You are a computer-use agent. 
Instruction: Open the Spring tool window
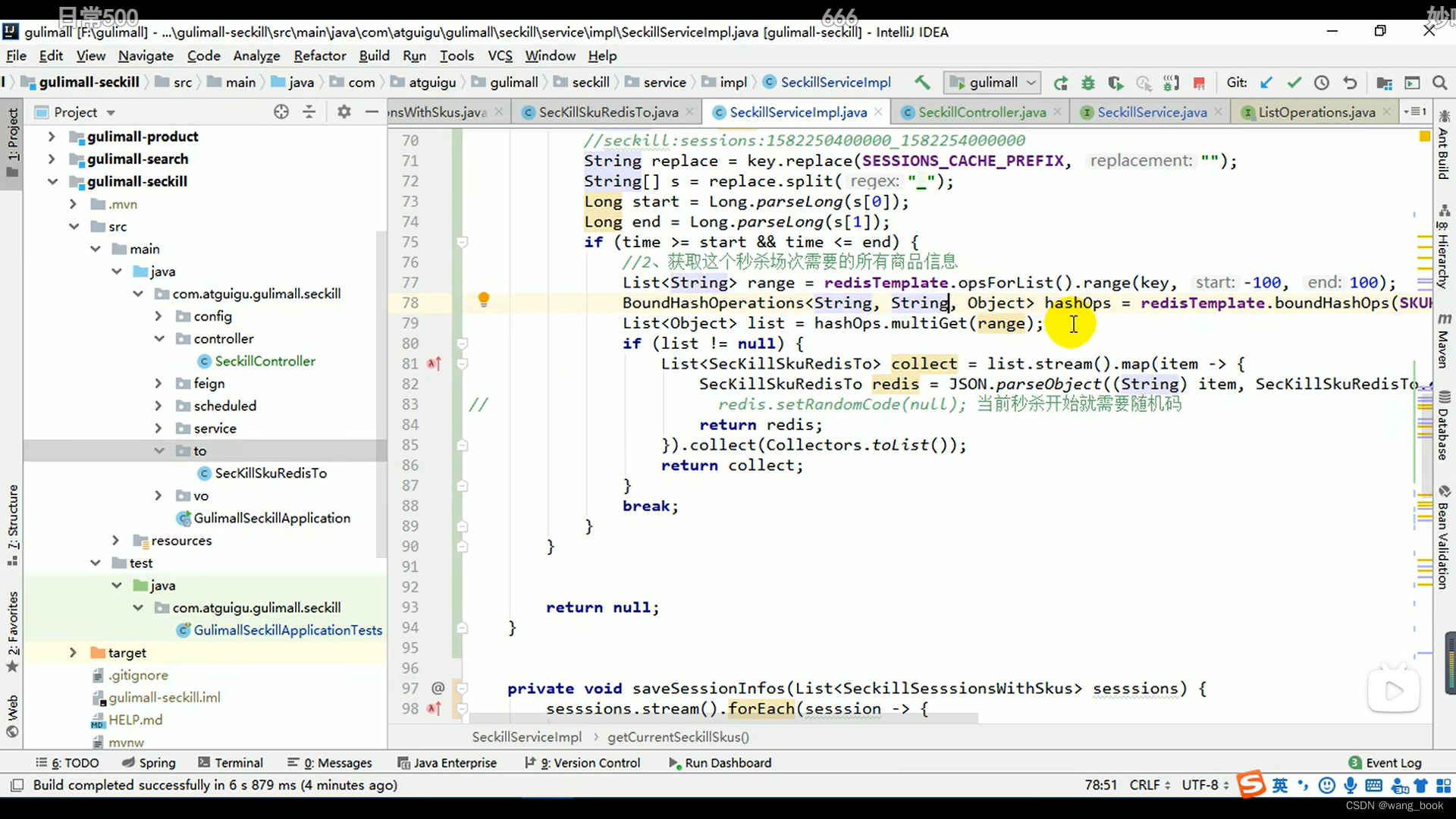[x=149, y=762]
